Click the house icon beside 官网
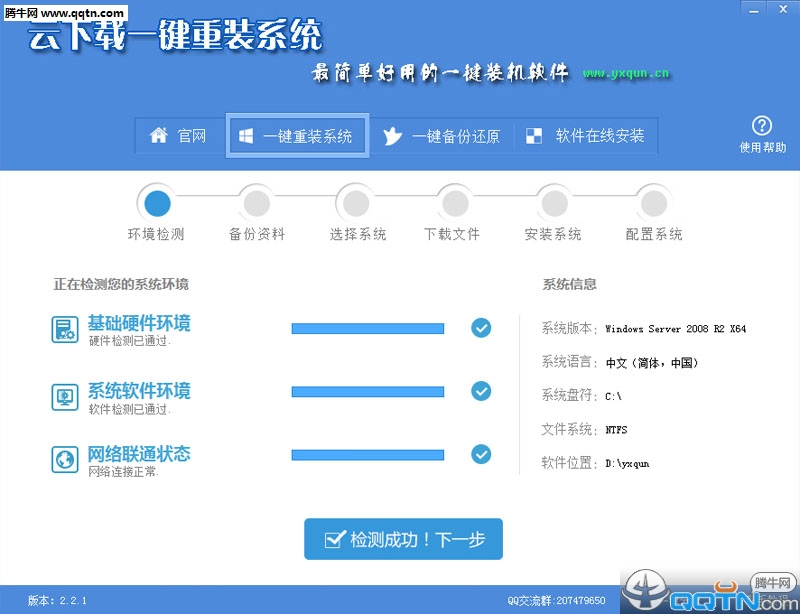The height and width of the screenshot is (614, 800). pos(158,136)
